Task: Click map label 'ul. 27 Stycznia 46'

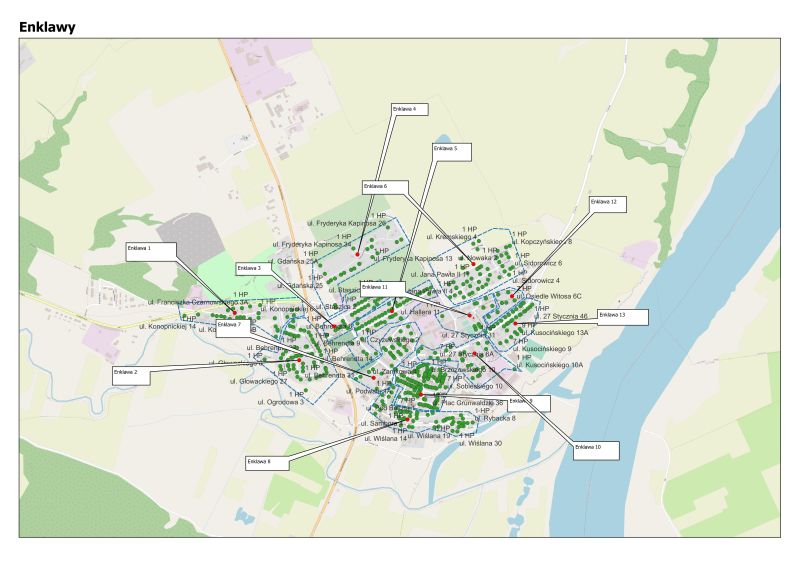Action: pyautogui.click(x=561, y=316)
